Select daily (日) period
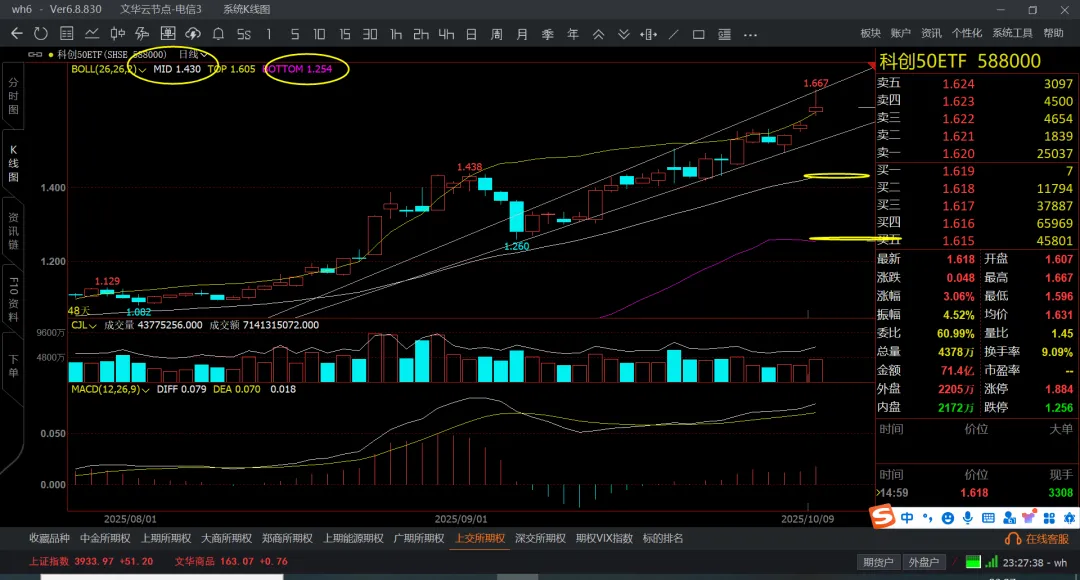This screenshot has width=1080, height=580. point(471,34)
